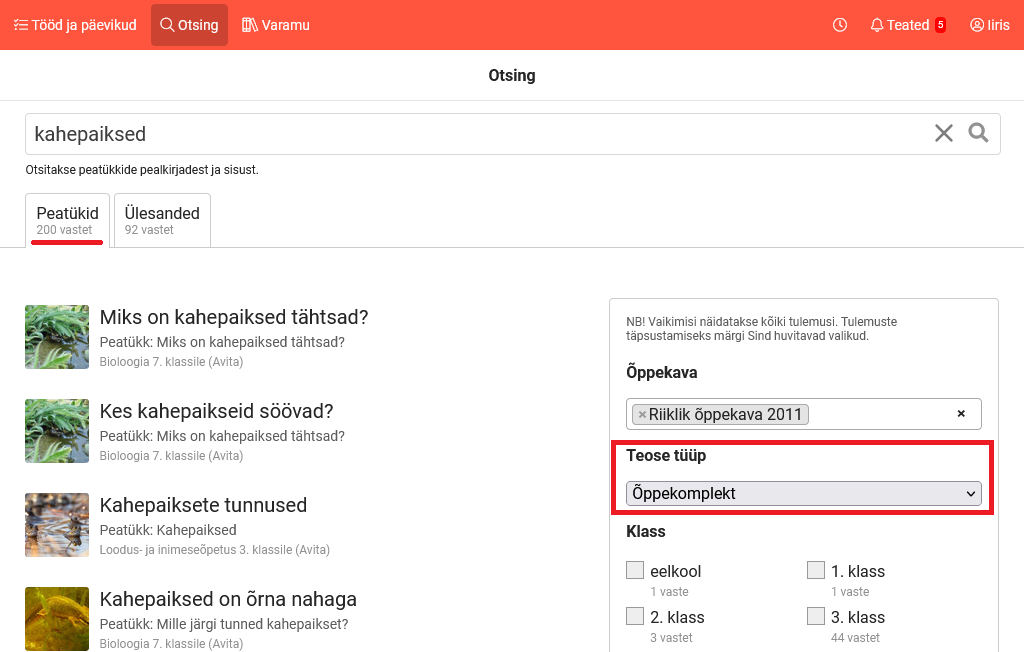
Task: Go to Varamu library
Action: (276, 25)
